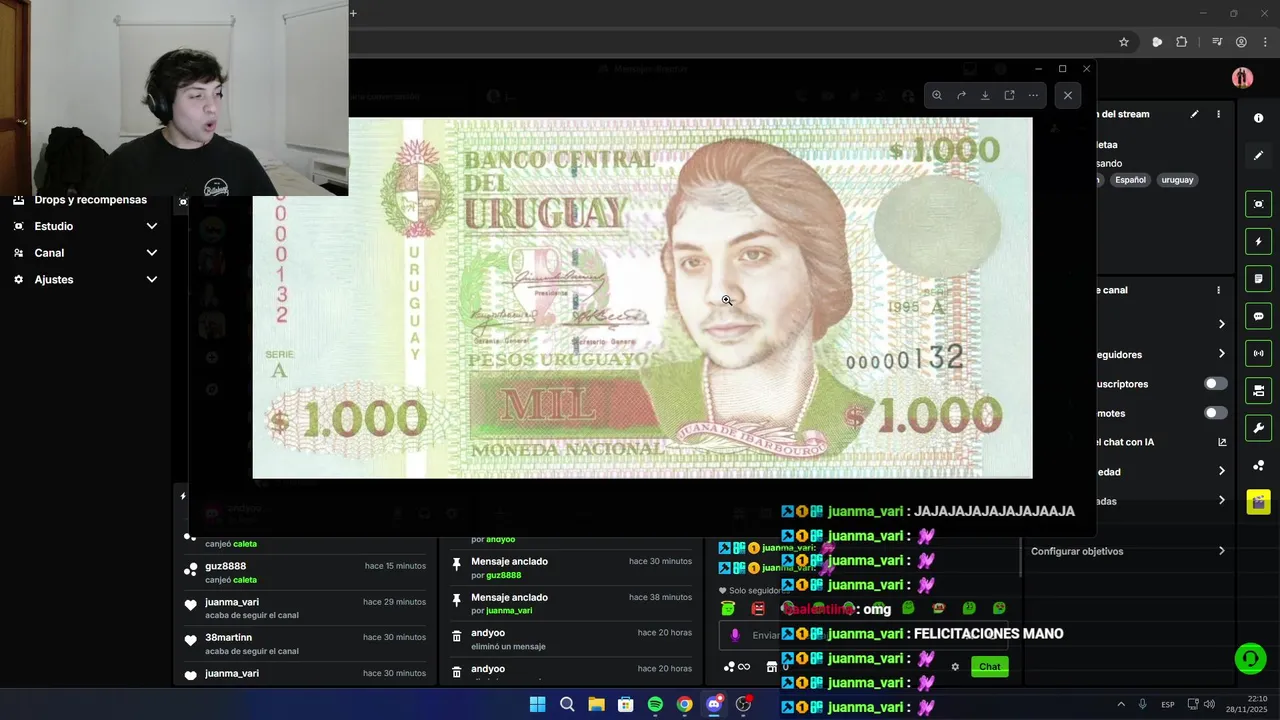
Task: Click the chat bubble quick action icon
Action: 1258,316
